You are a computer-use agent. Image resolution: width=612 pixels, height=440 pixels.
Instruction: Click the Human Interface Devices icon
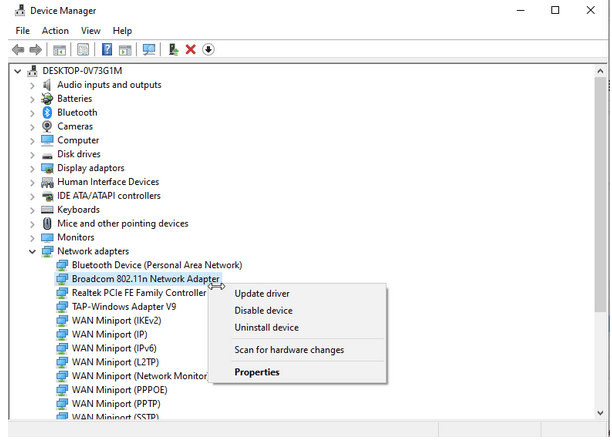(47, 182)
